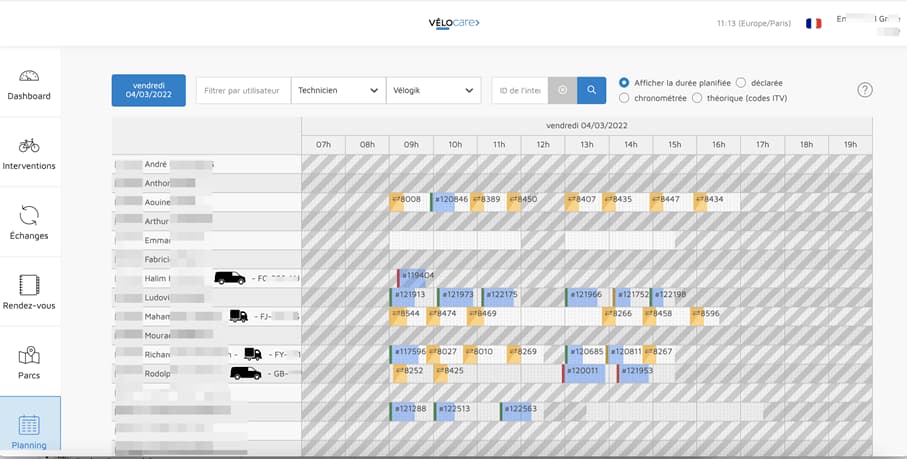Image resolution: width=907 pixels, height=459 pixels.
Task: Click the van icon in Rodolp's row
Action: pyautogui.click(x=246, y=373)
